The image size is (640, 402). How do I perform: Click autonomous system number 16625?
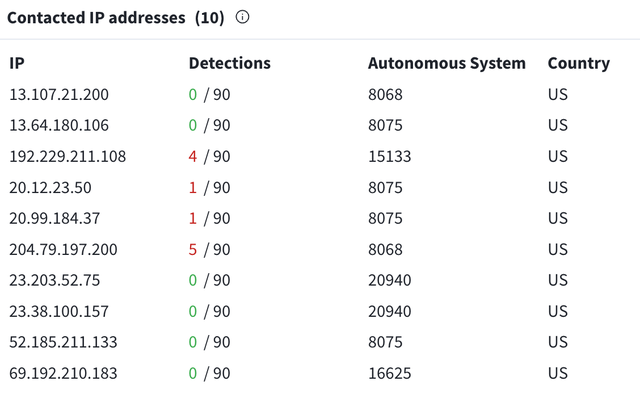[389, 373]
